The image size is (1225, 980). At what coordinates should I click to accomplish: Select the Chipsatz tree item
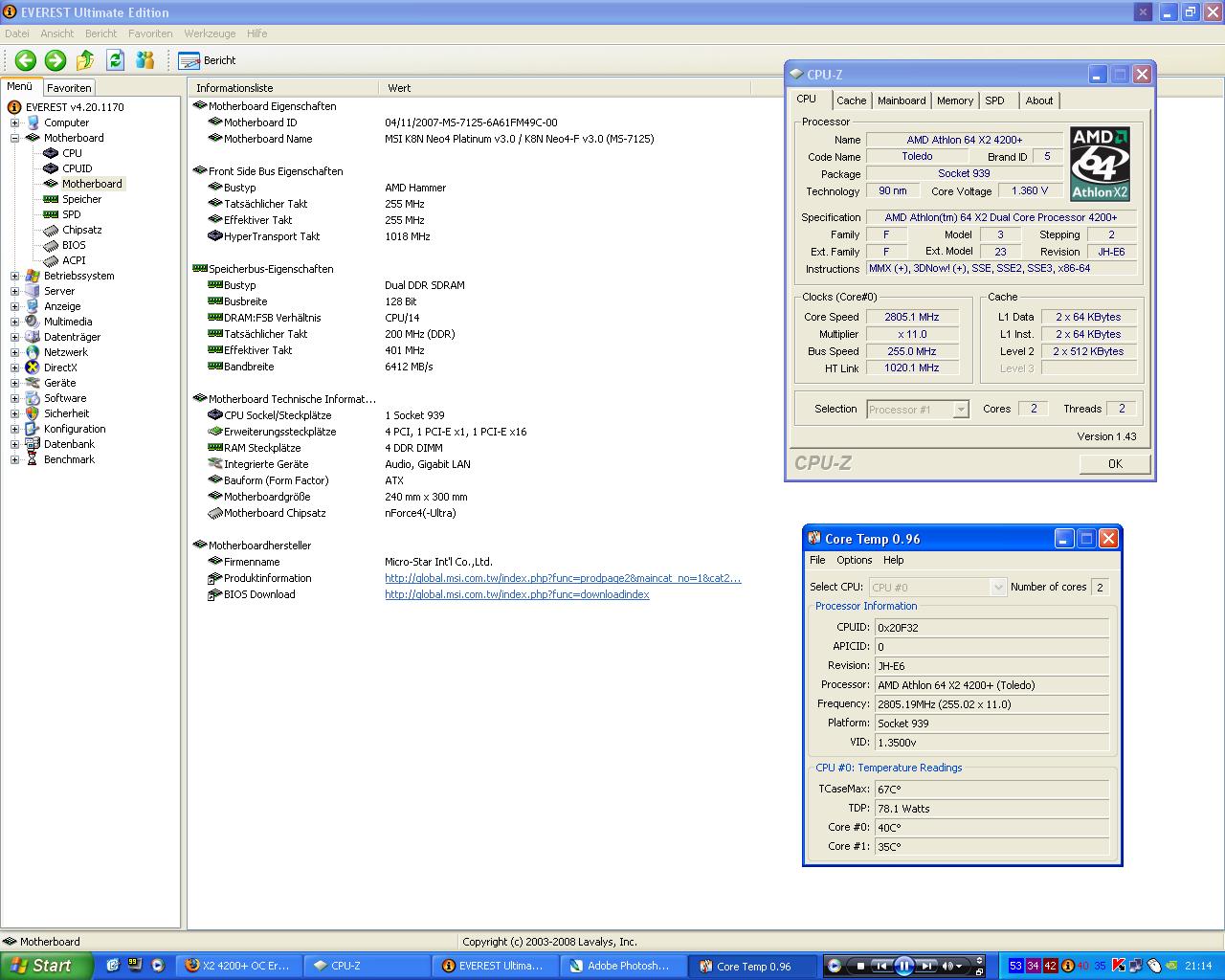pyautogui.click(x=82, y=230)
